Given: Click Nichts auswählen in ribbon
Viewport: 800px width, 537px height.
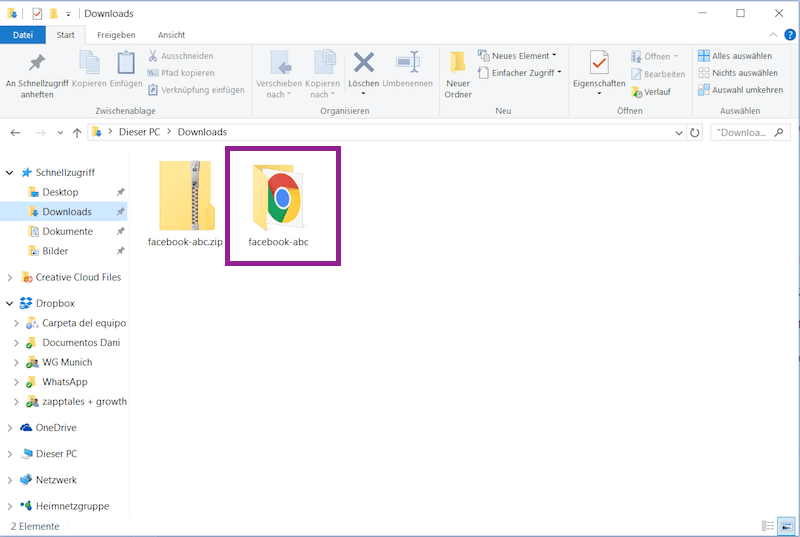Looking at the screenshot, I should coord(738,73).
